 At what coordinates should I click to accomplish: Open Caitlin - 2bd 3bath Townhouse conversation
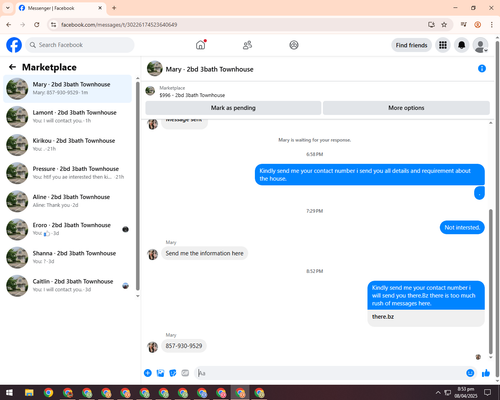tap(67, 286)
